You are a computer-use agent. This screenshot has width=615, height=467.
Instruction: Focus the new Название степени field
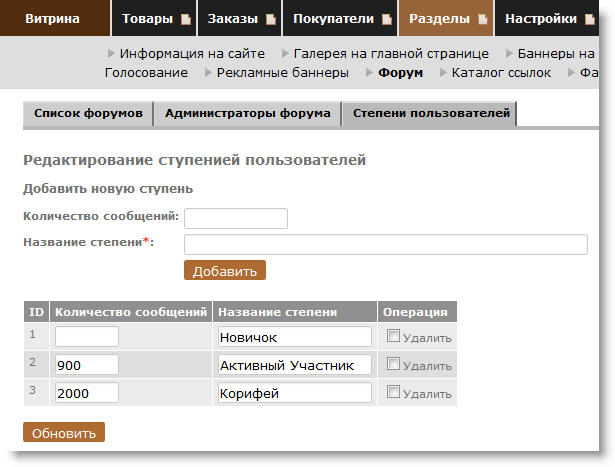pyautogui.click(x=386, y=245)
